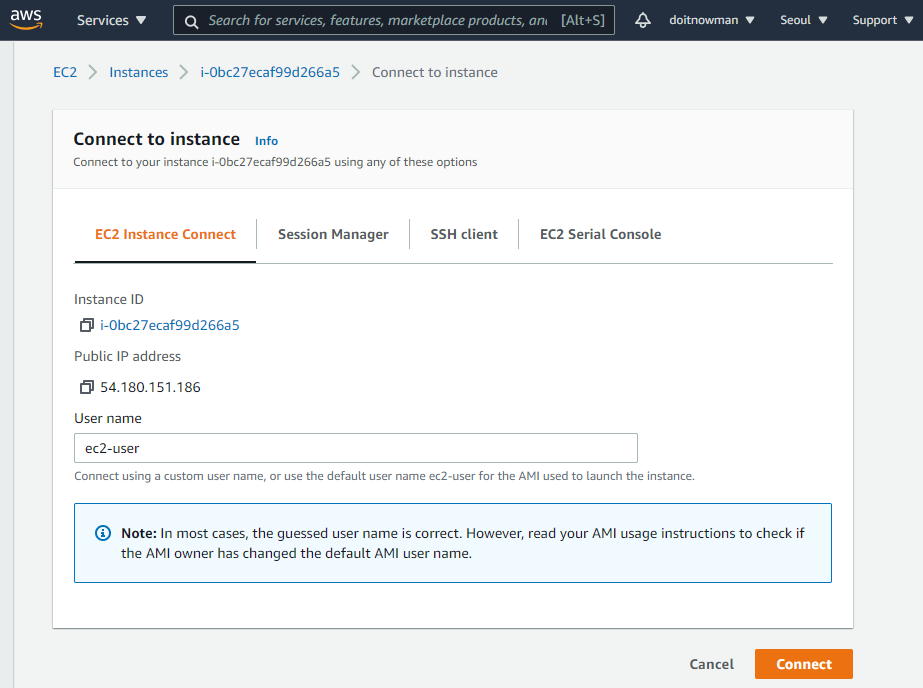Go to Instances breadcrumb

(x=138, y=72)
